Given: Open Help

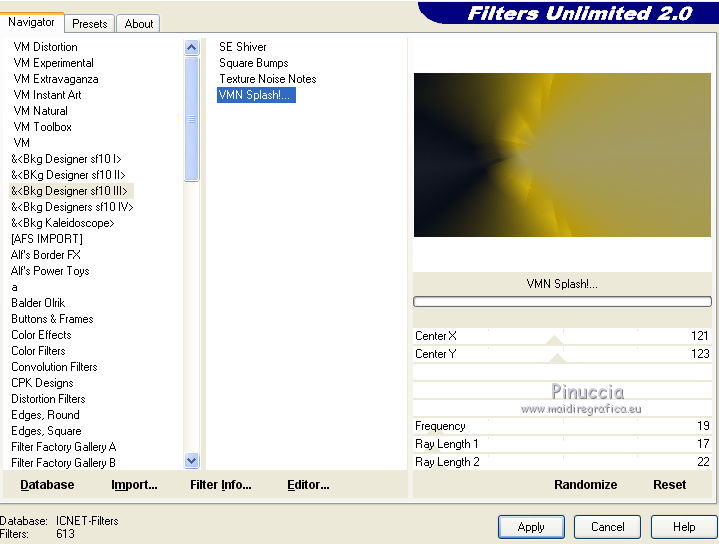Looking at the screenshot, I should 684,527.
